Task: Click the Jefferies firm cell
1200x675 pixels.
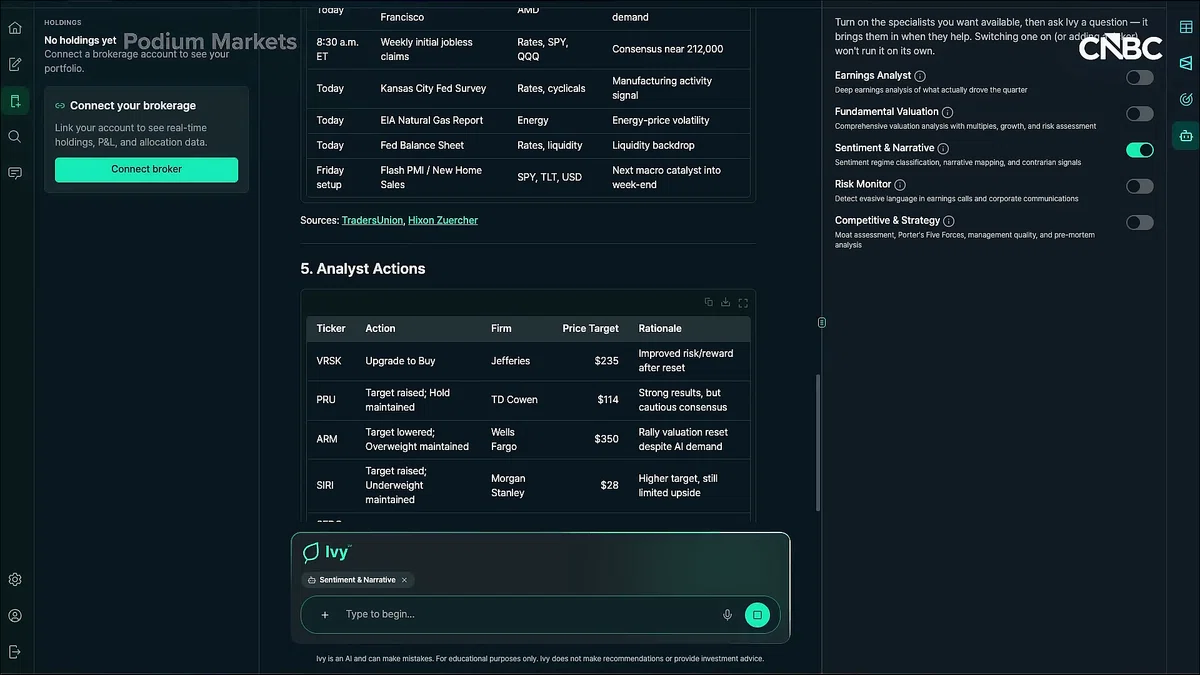Action: tap(510, 361)
